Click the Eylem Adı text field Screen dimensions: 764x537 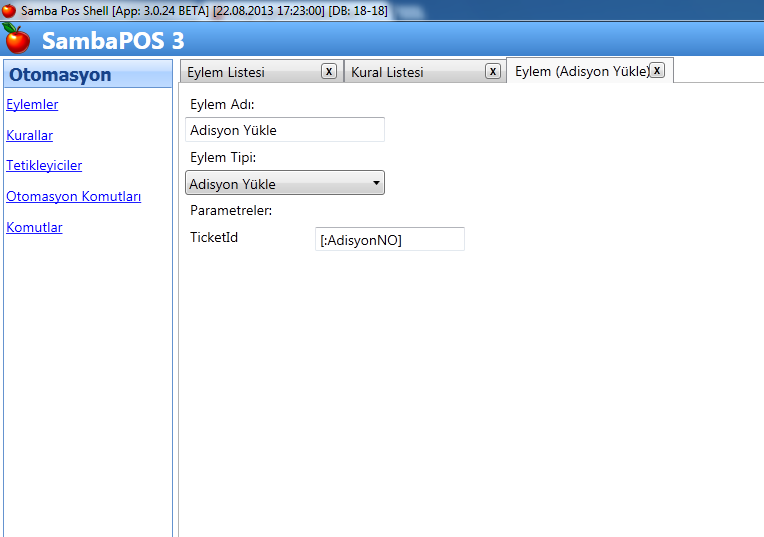[285, 130]
